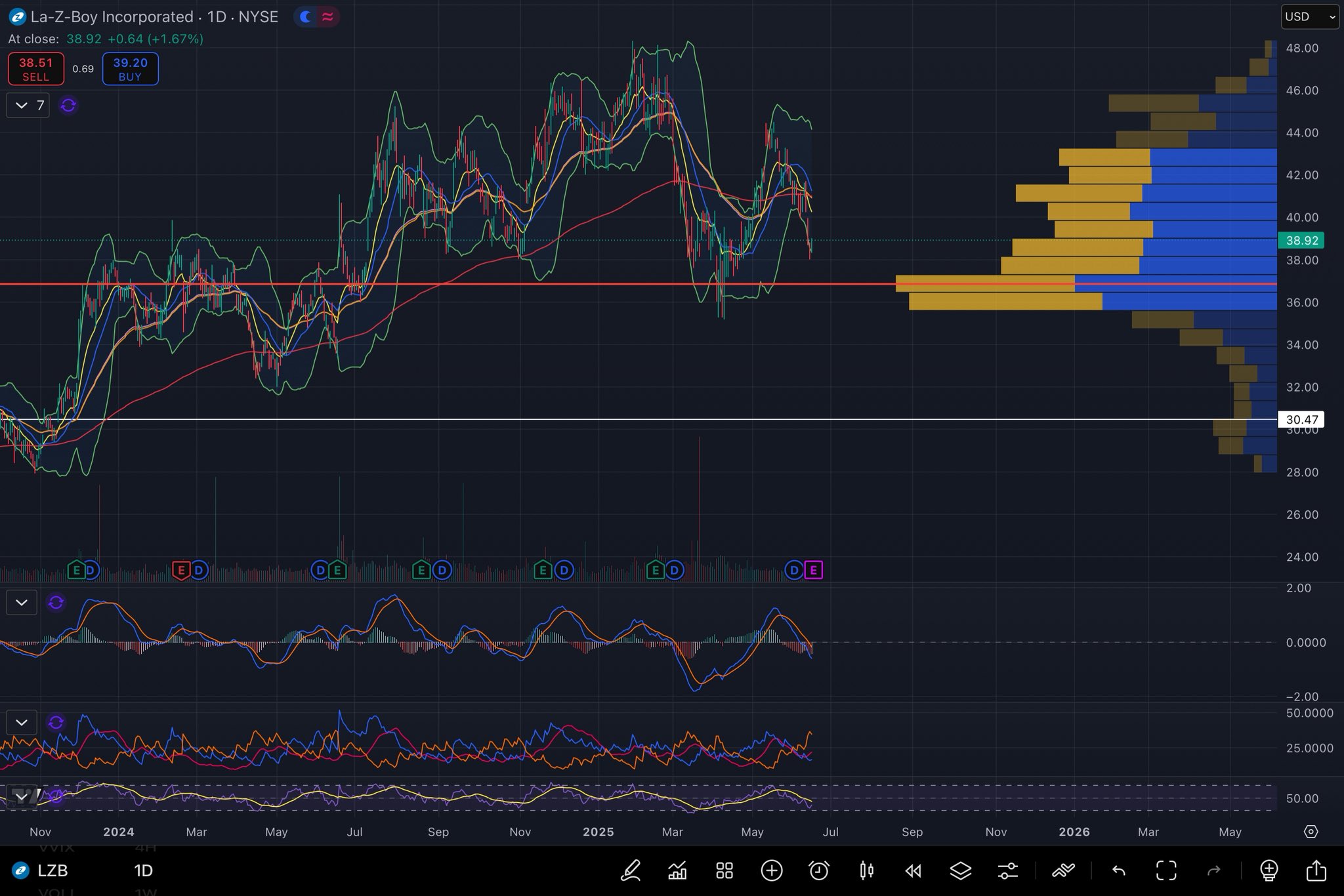Collapse the RSI pane legend chevron

(x=21, y=797)
